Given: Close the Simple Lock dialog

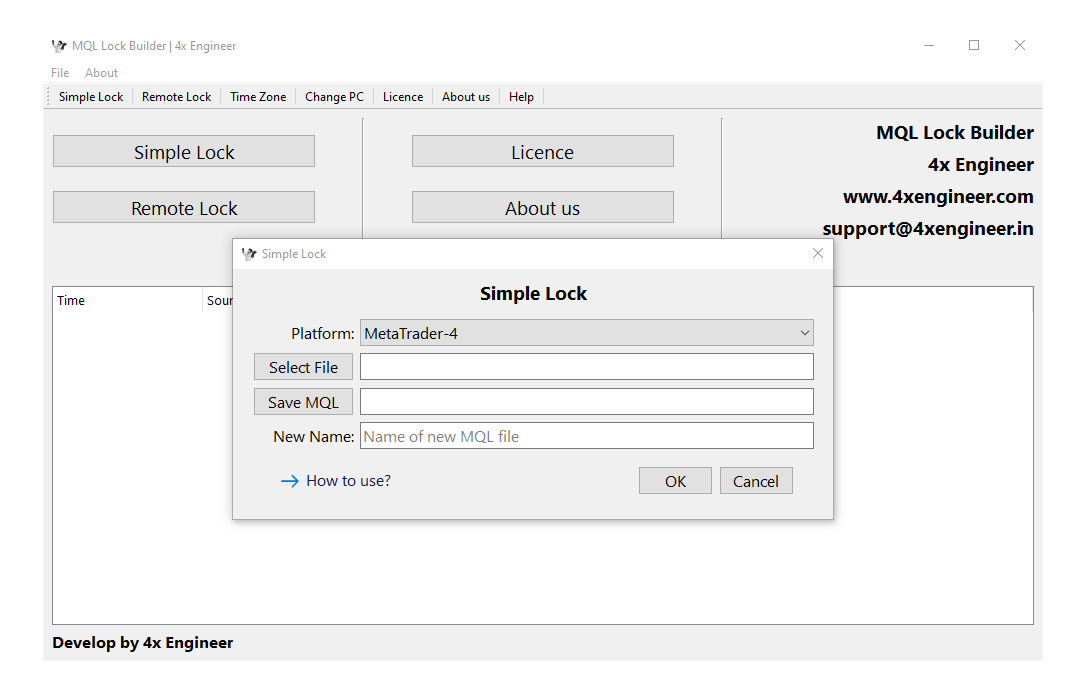Looking at the screenshot, I should click(x=818, y=253).
